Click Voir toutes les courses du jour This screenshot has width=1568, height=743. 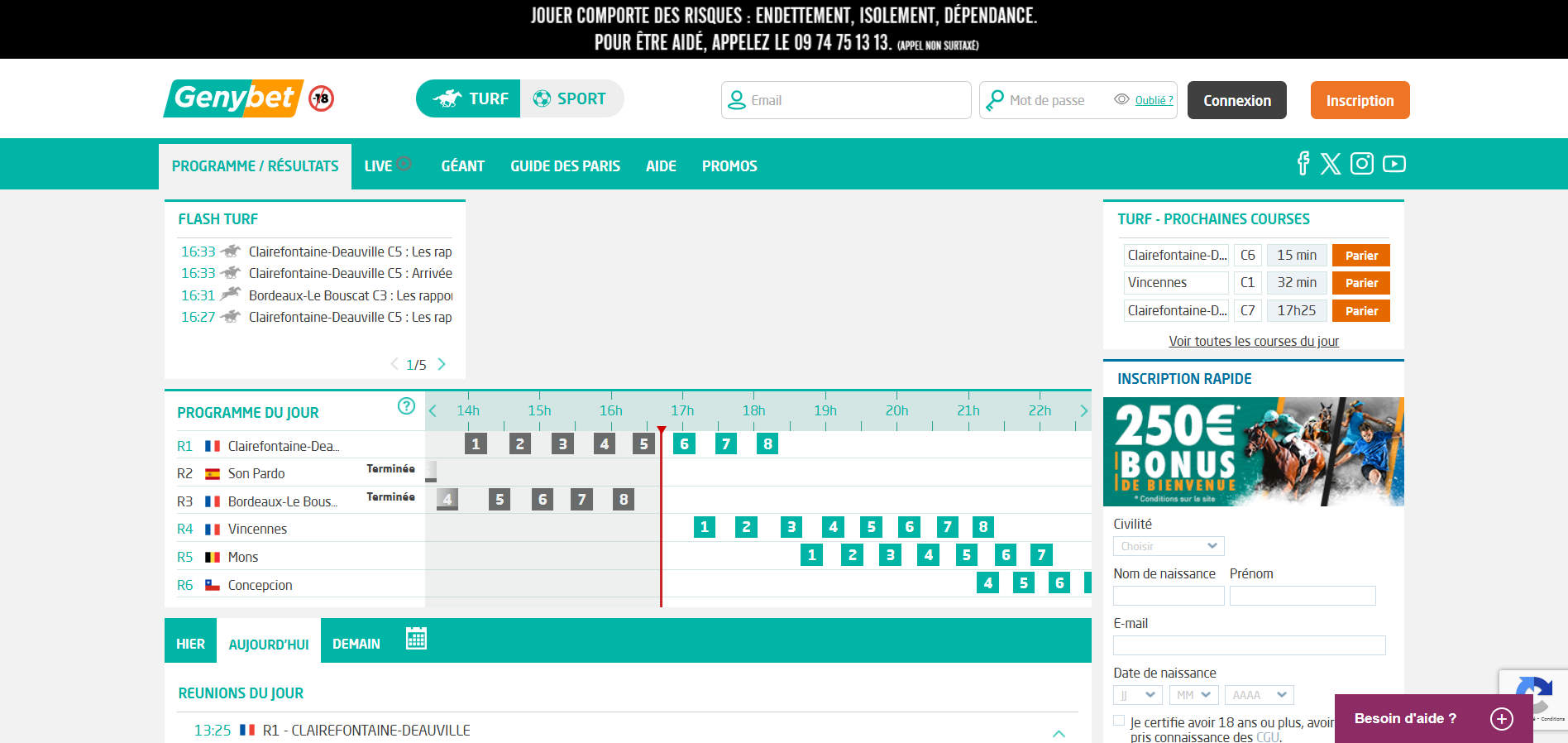click(x=1253, y=341)
